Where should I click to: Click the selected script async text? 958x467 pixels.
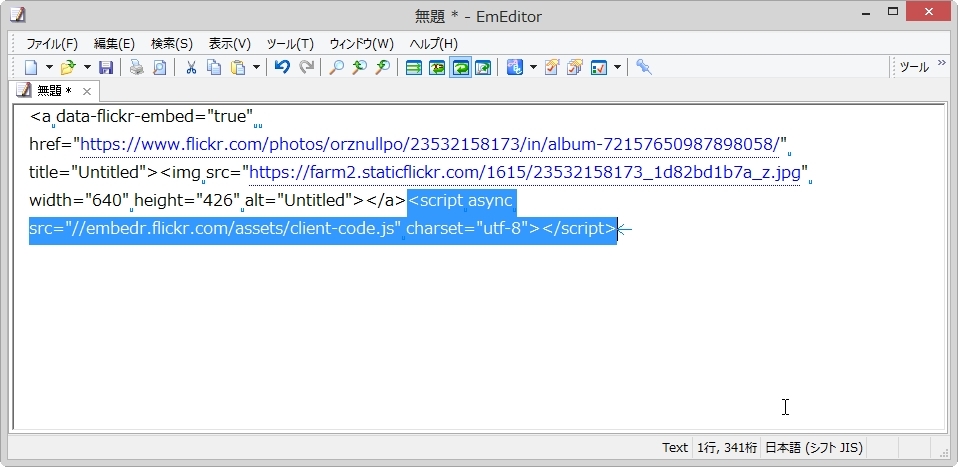pos(462,200)
